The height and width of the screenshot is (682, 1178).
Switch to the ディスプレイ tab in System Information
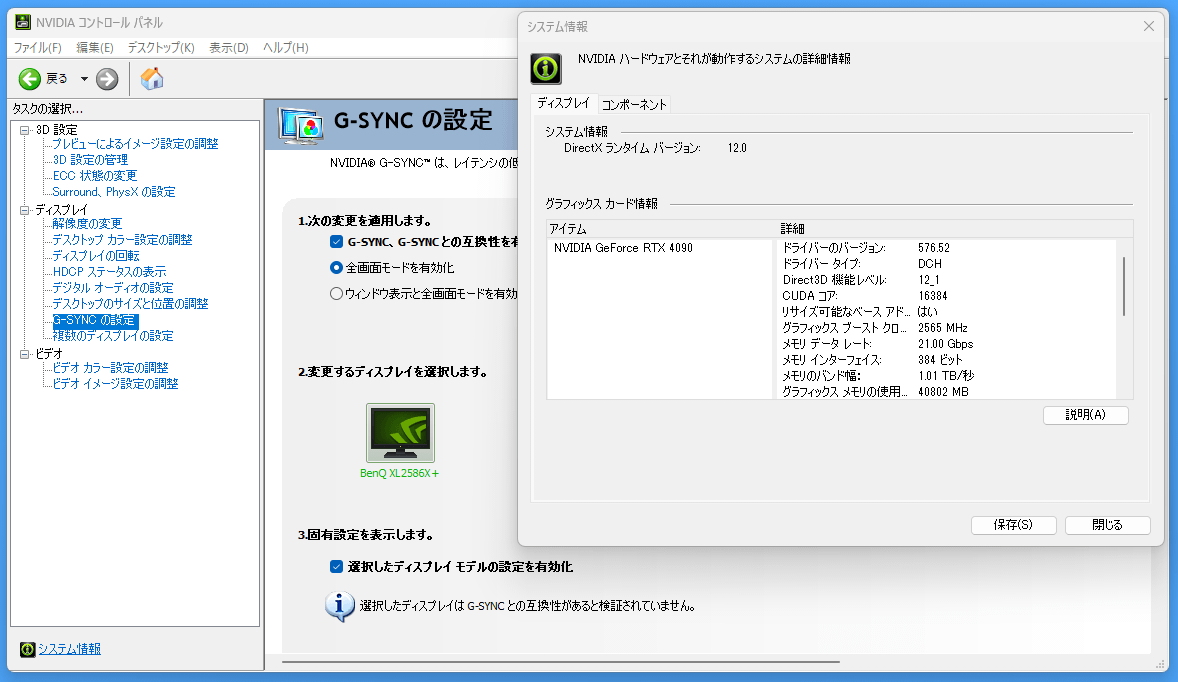[563, 104]
